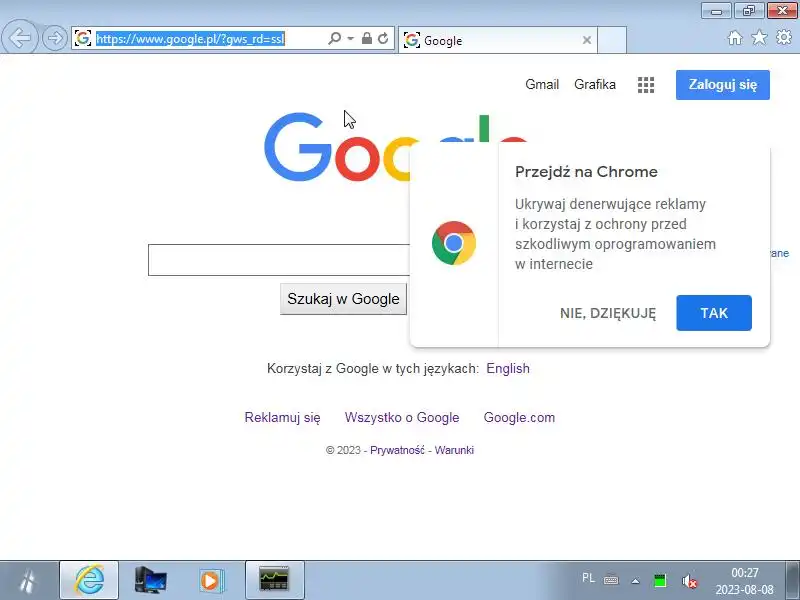Open the Windows Start button

(27, 581)
